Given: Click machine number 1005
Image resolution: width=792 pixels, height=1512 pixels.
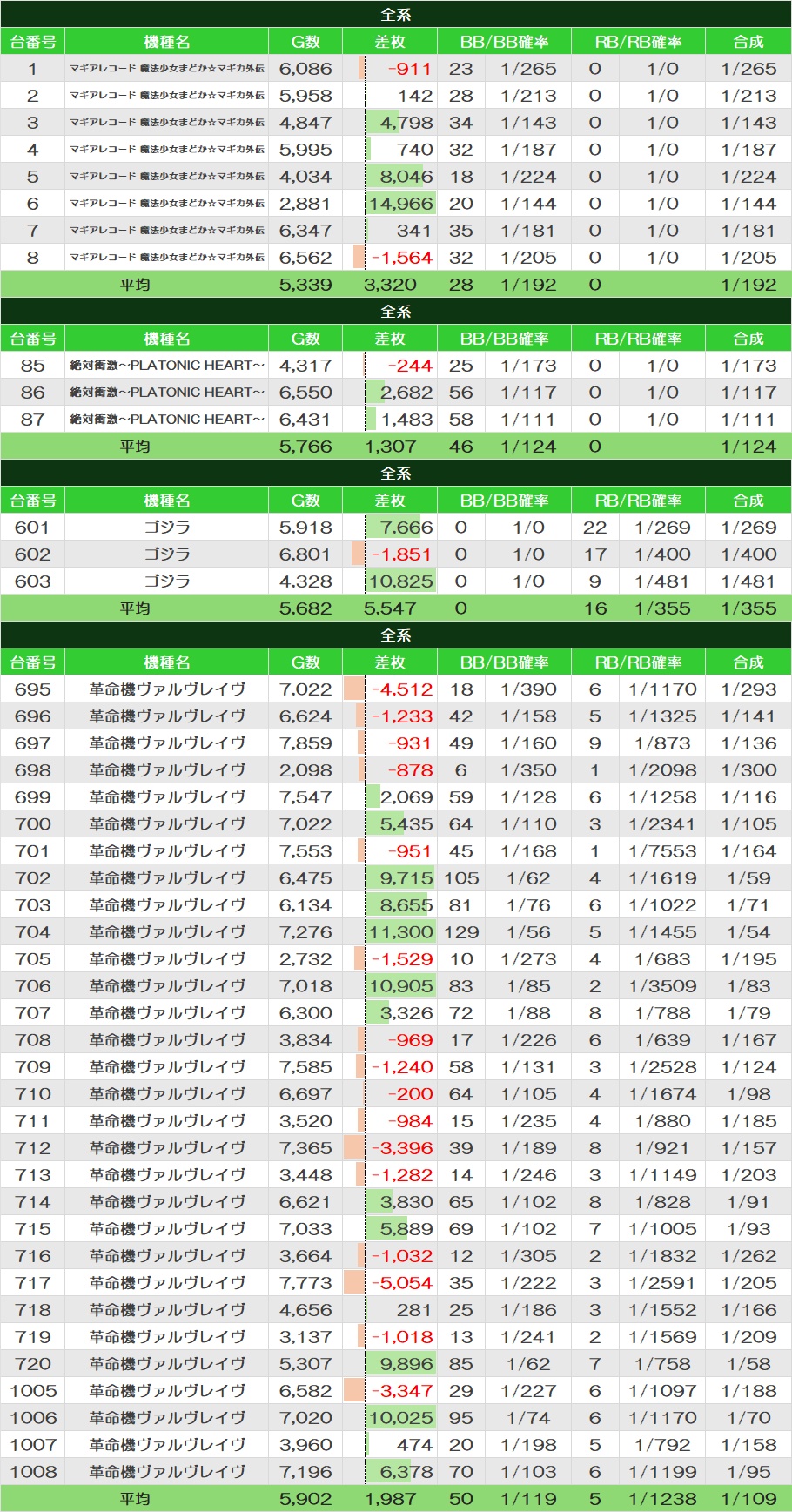Looking at the screenshot, I should (x=33, y=1391).
